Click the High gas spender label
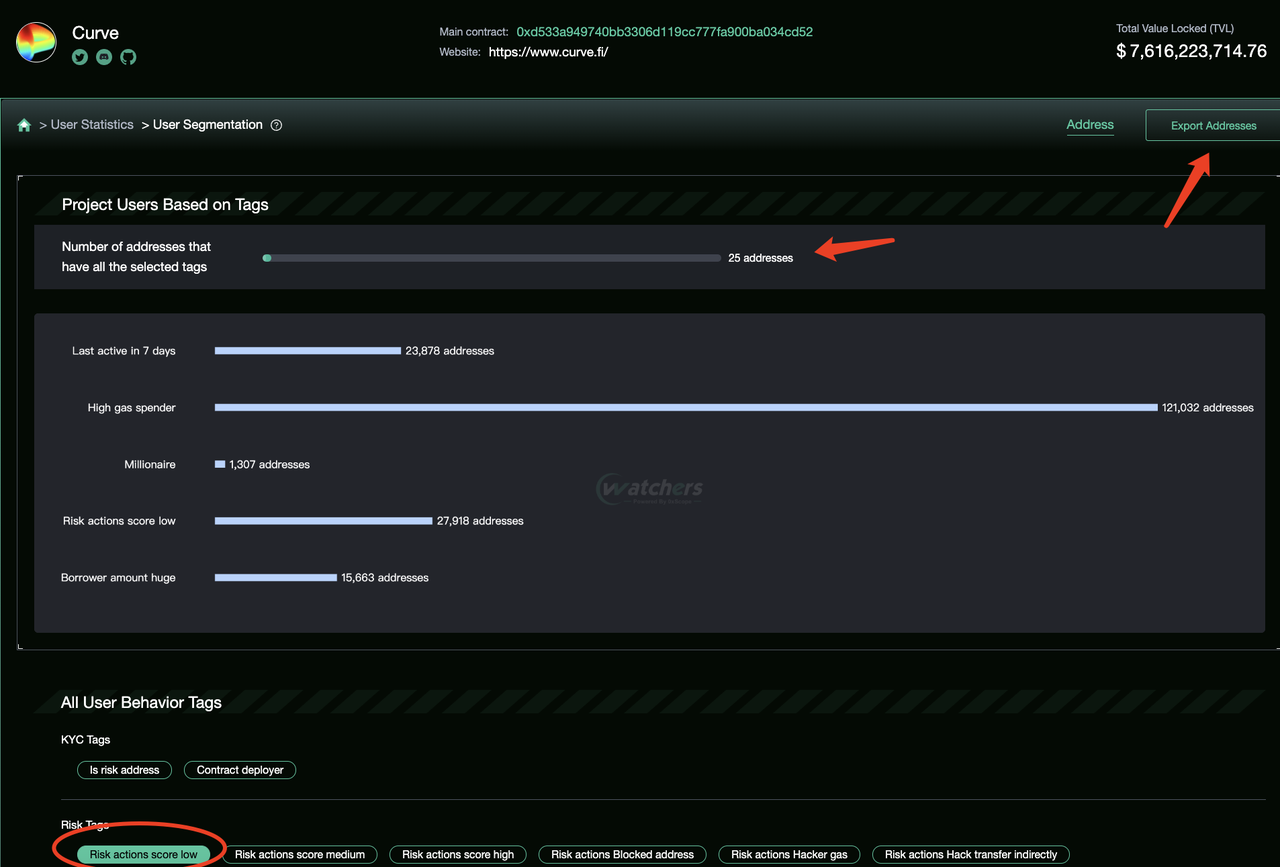 131,408
